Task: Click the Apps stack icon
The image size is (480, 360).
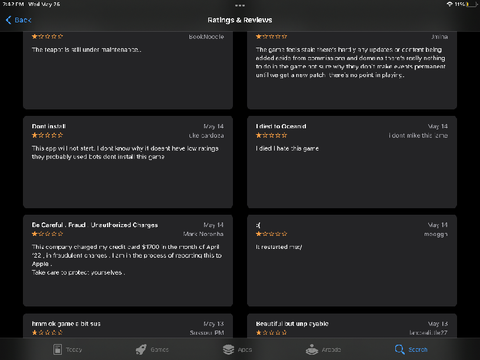Action: (228, 349)
